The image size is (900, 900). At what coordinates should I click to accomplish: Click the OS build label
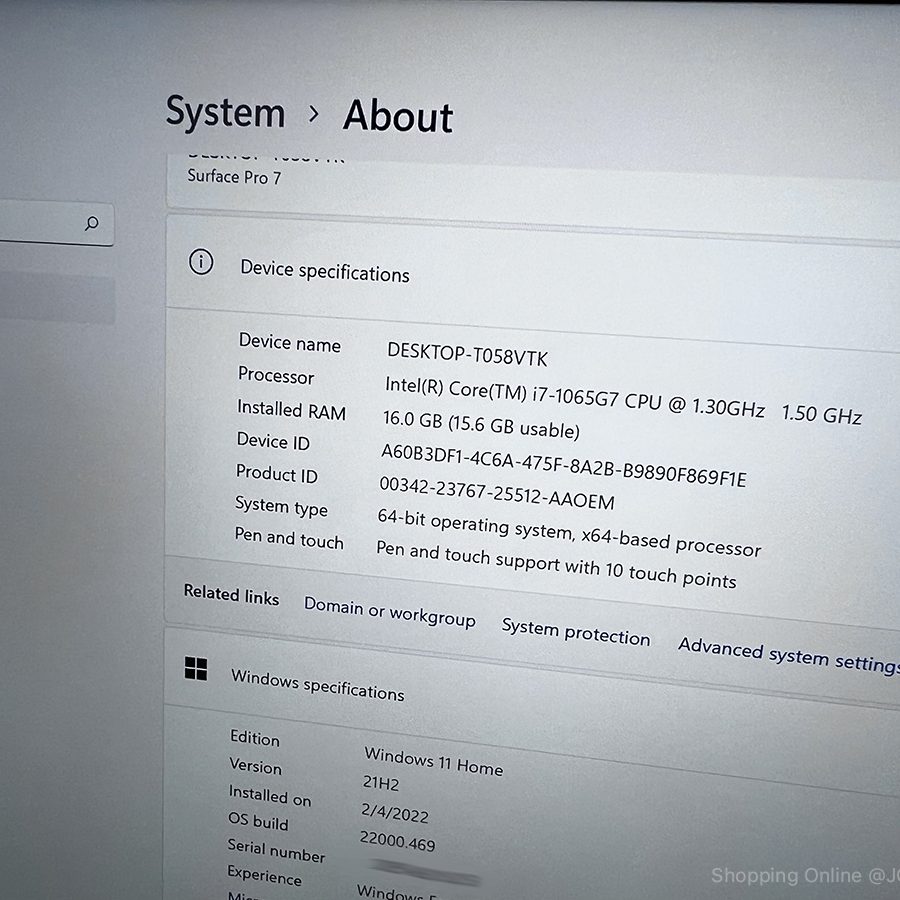point(258,821)
